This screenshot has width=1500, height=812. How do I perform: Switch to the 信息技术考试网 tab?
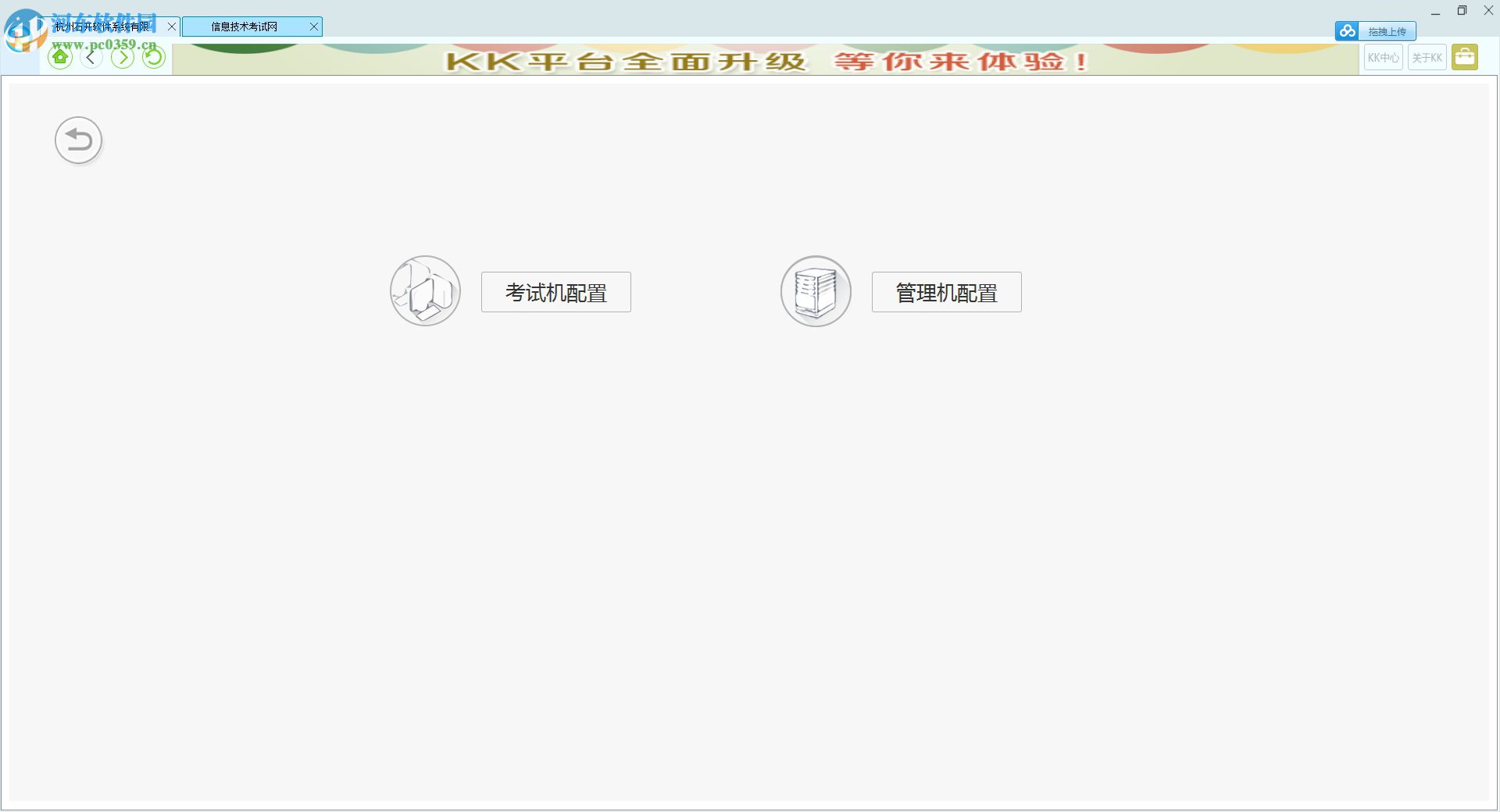[245, 27]
